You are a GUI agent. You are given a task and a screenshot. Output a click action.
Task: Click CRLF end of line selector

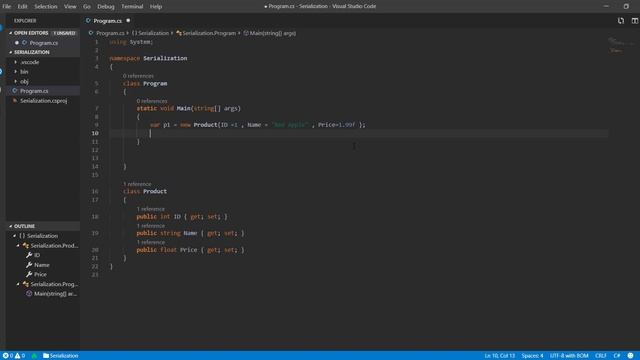[600, 356]
